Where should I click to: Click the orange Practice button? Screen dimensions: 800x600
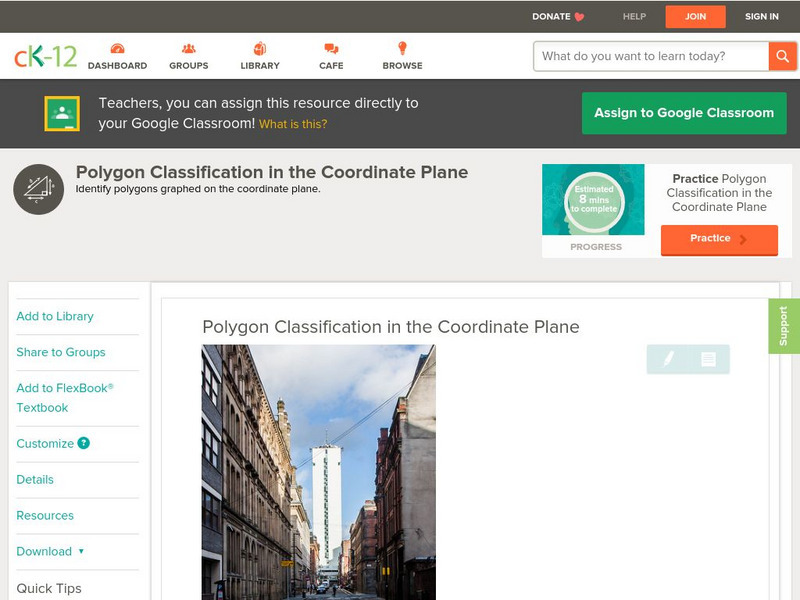[x=719, y=239]
